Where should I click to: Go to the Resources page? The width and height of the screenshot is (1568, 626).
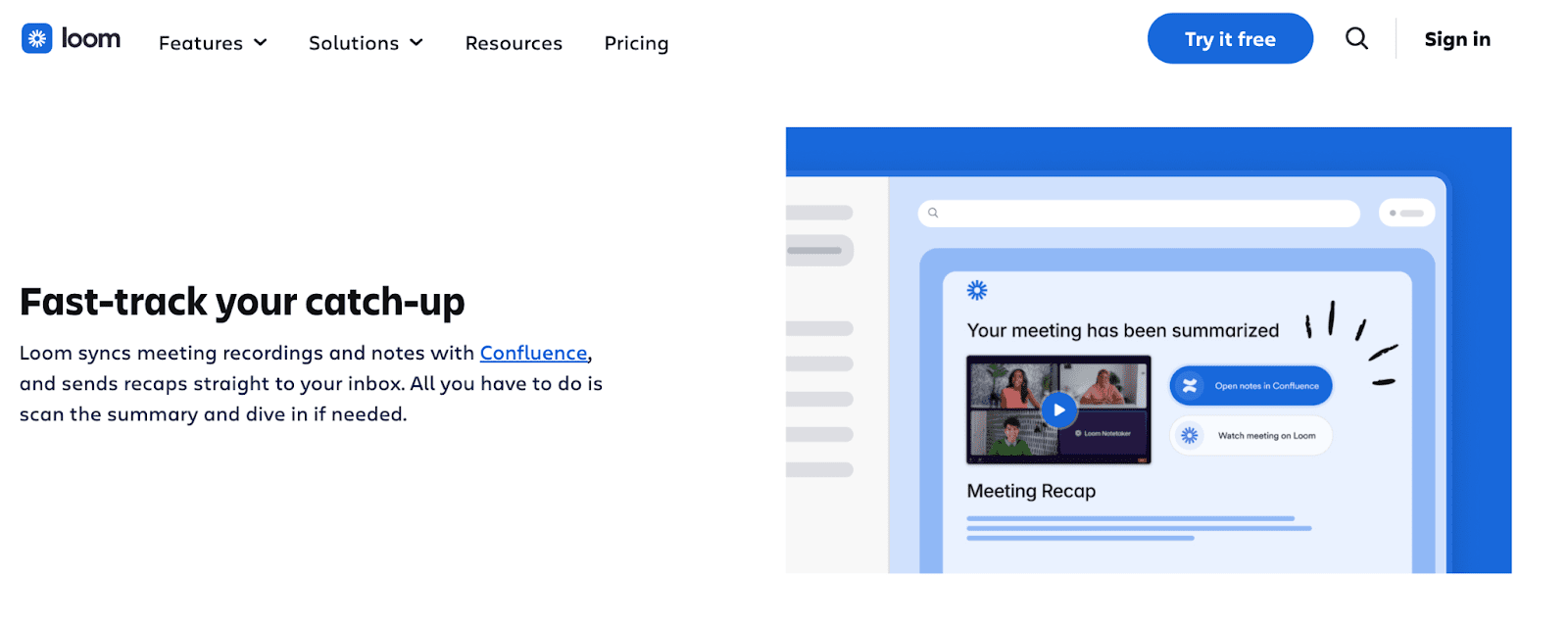tap(514, 43)
